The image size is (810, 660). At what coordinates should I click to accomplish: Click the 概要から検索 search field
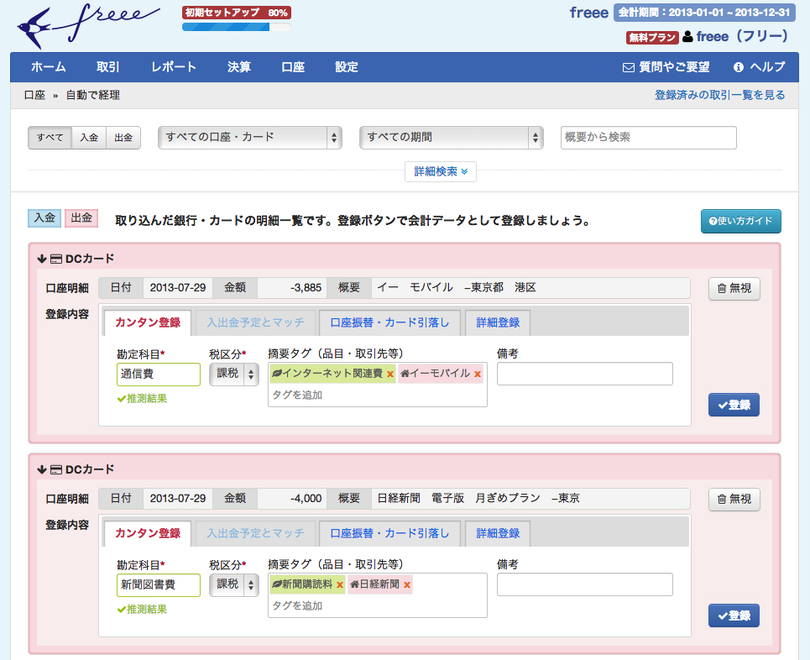[648, 137]
